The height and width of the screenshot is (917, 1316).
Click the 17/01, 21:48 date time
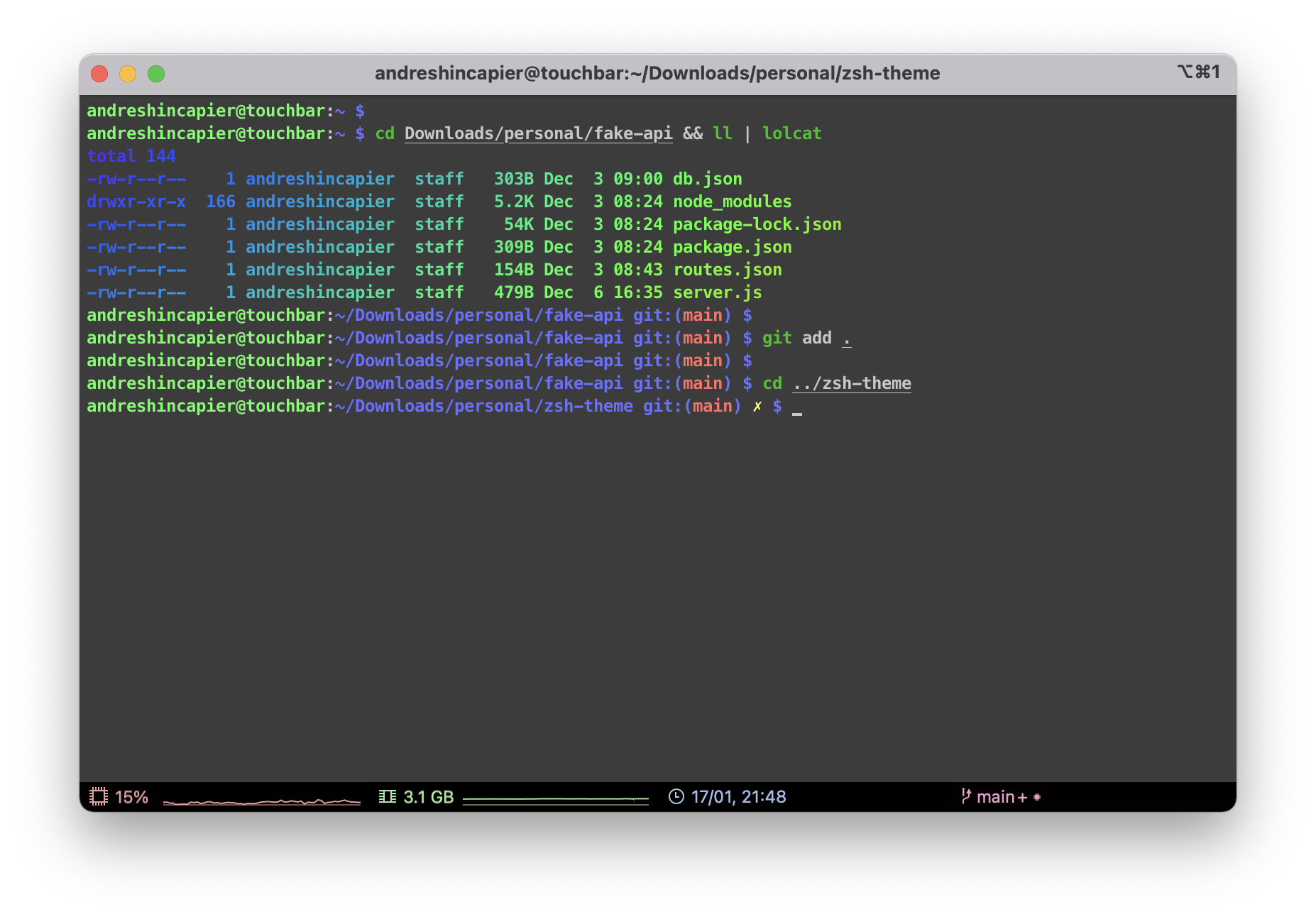coord(738,797)
